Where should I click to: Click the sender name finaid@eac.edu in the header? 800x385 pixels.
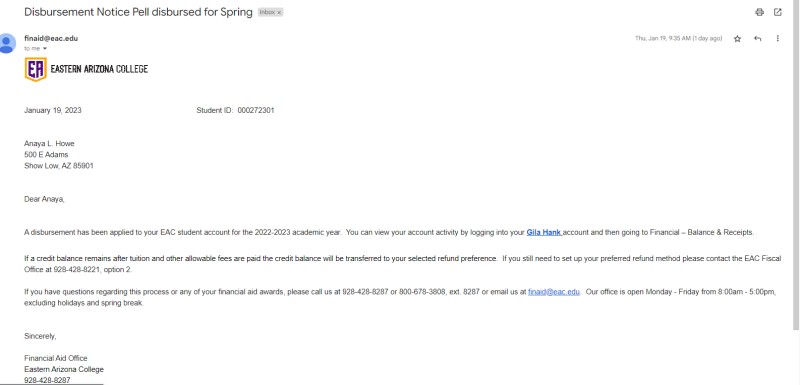(x=51, y=38)
